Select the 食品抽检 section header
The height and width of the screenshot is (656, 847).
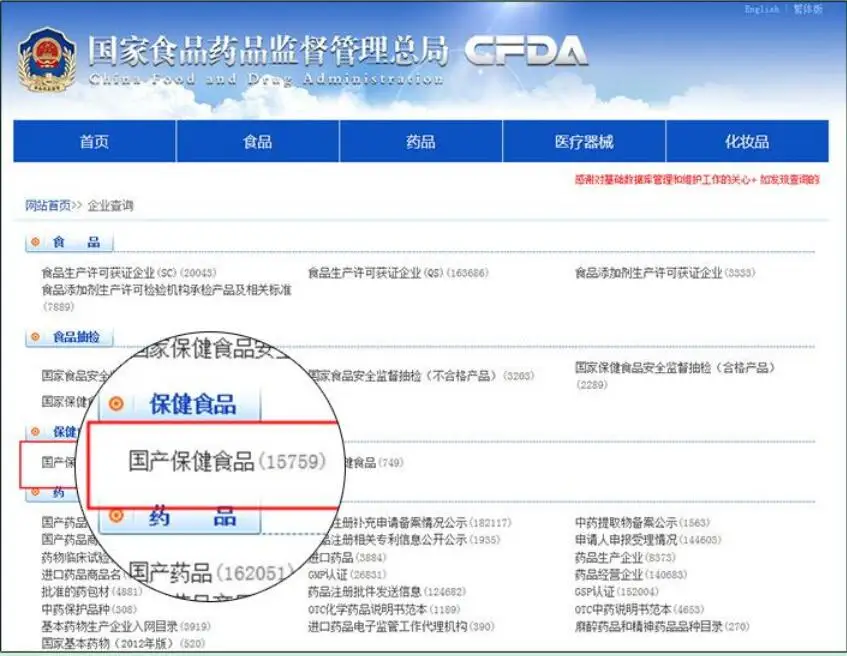pyautogui.click(x=69, y=337)
